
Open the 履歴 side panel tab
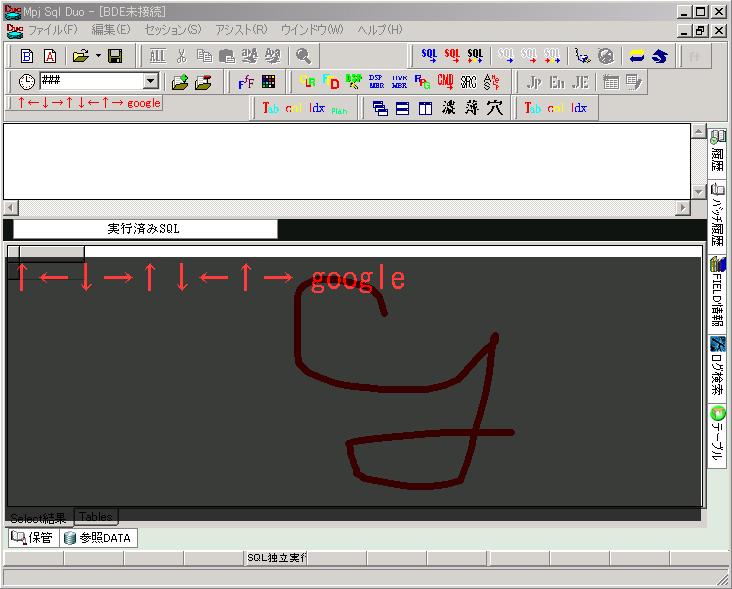pos(717,152)
